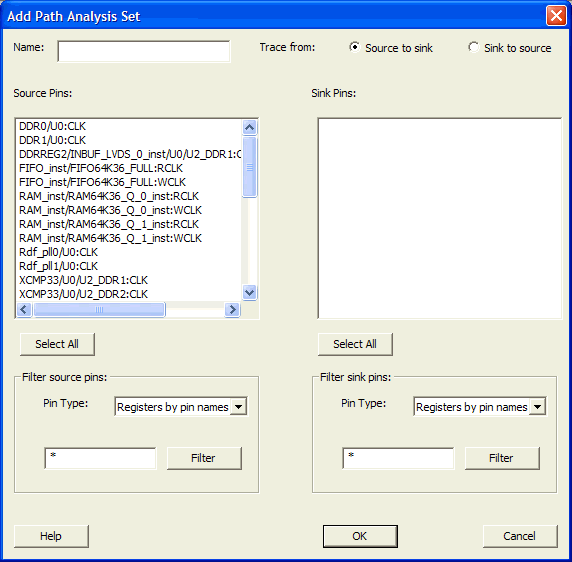Click inside the empty Sink Pins list
The width and height of the screenshot is (572, 562).
[x=440, y=218]
